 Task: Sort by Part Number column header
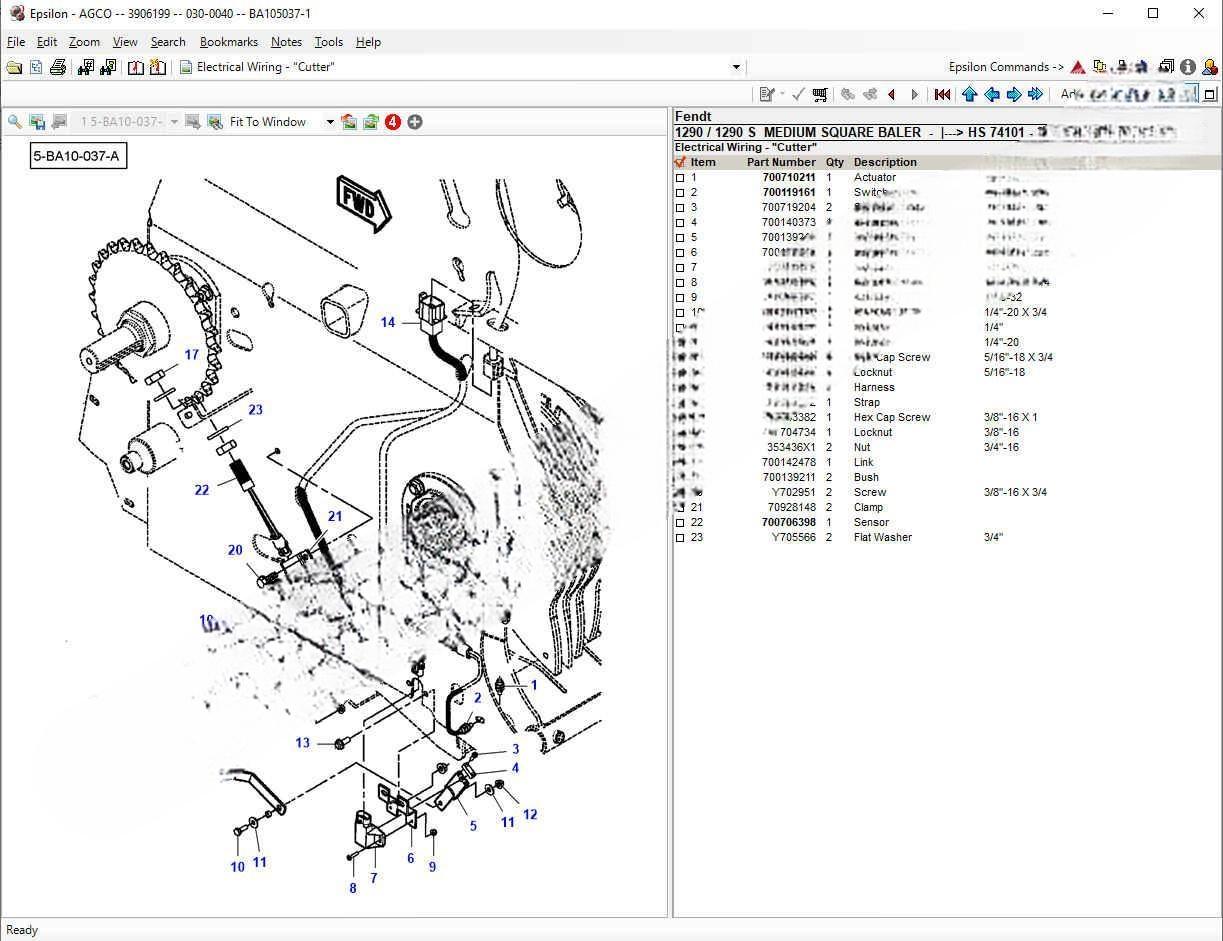[781, 162]
